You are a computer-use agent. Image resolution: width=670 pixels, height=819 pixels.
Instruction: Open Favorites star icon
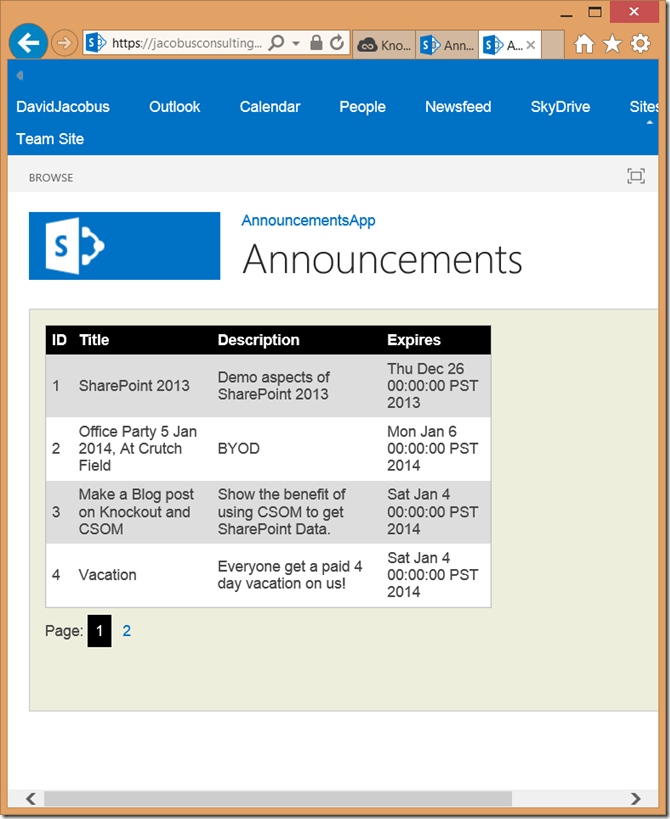[612, 44]
